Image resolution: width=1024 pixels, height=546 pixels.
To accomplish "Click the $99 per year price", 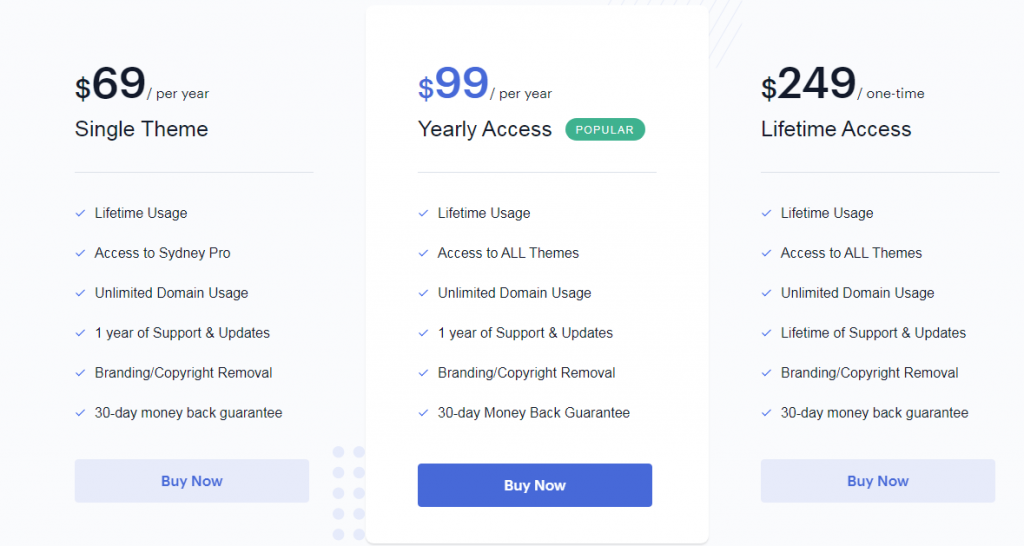I will pyautogui.click(x=485, y=84).
